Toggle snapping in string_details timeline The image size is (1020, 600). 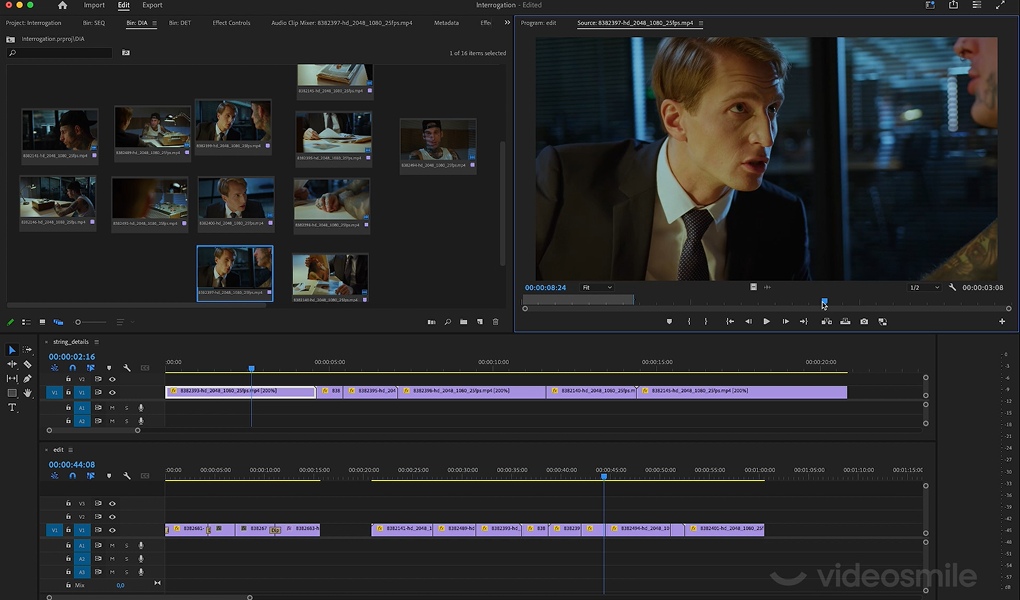72,368
